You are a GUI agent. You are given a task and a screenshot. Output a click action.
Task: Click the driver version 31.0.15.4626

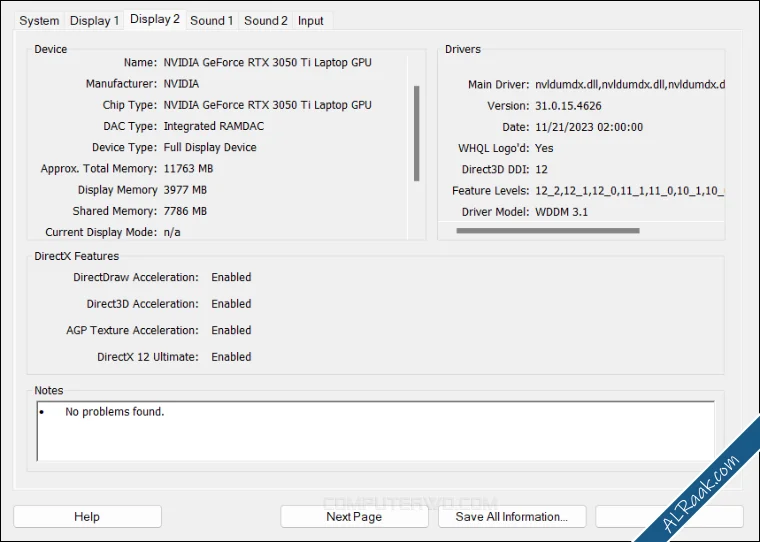pos(568,106)
